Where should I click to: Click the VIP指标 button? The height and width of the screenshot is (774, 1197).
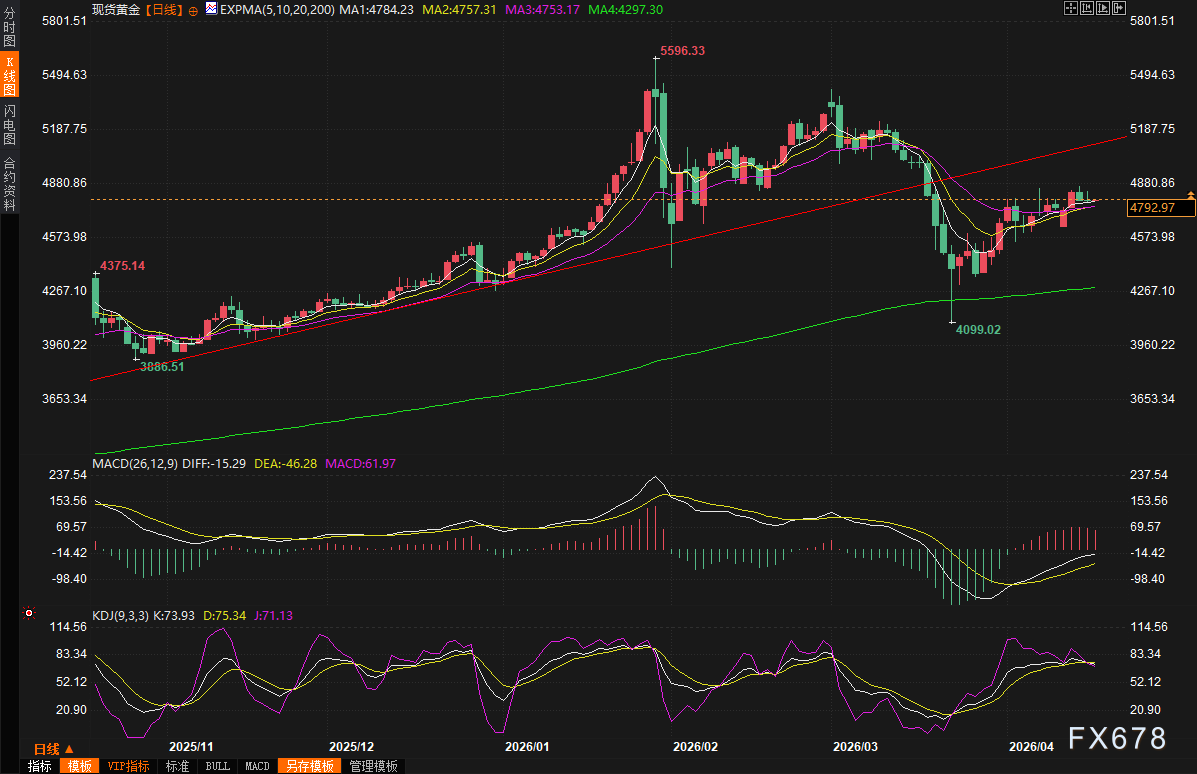click(x=128, y=766)
